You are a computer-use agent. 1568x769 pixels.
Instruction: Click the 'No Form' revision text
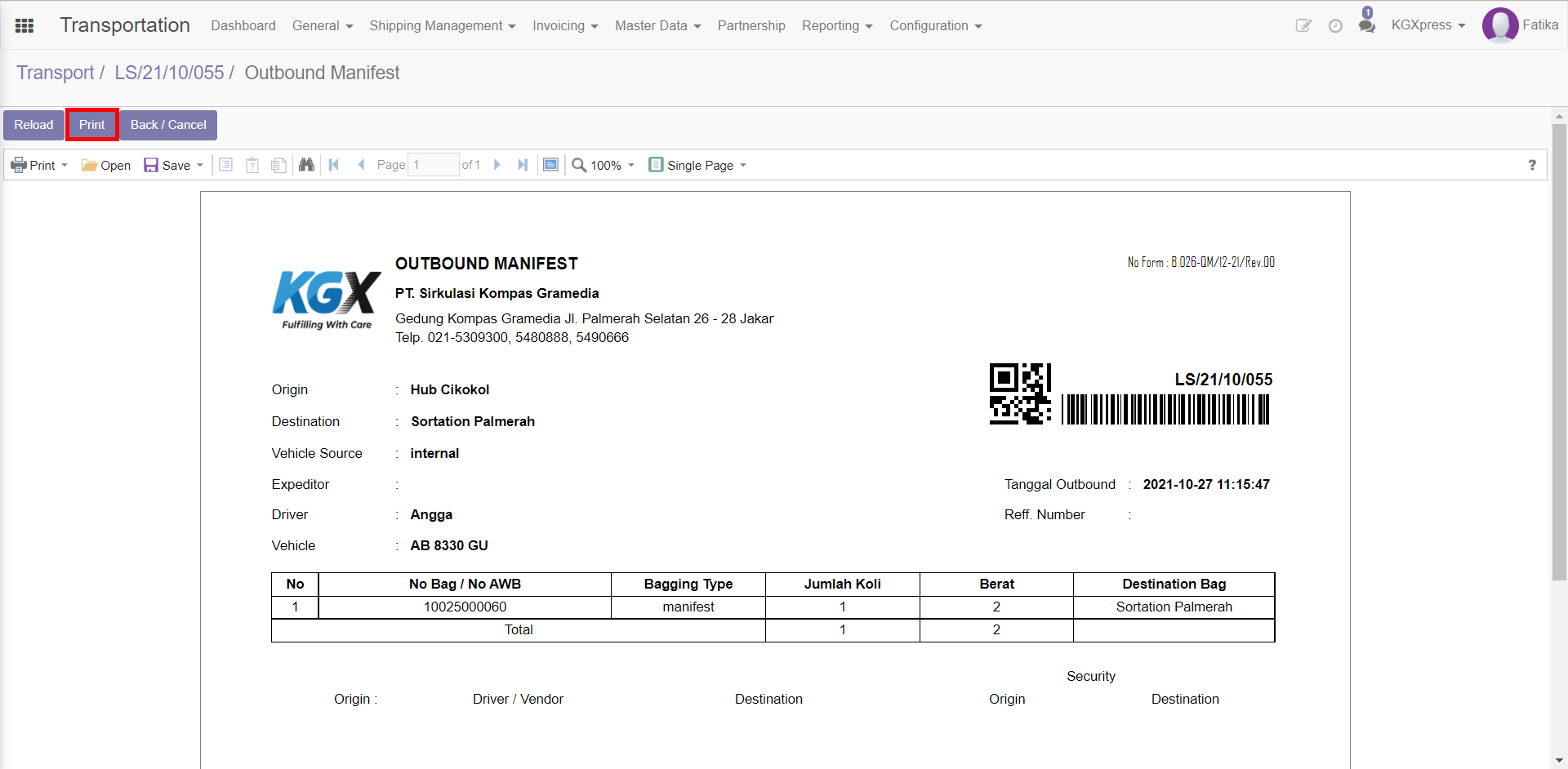coord(1200,262)
